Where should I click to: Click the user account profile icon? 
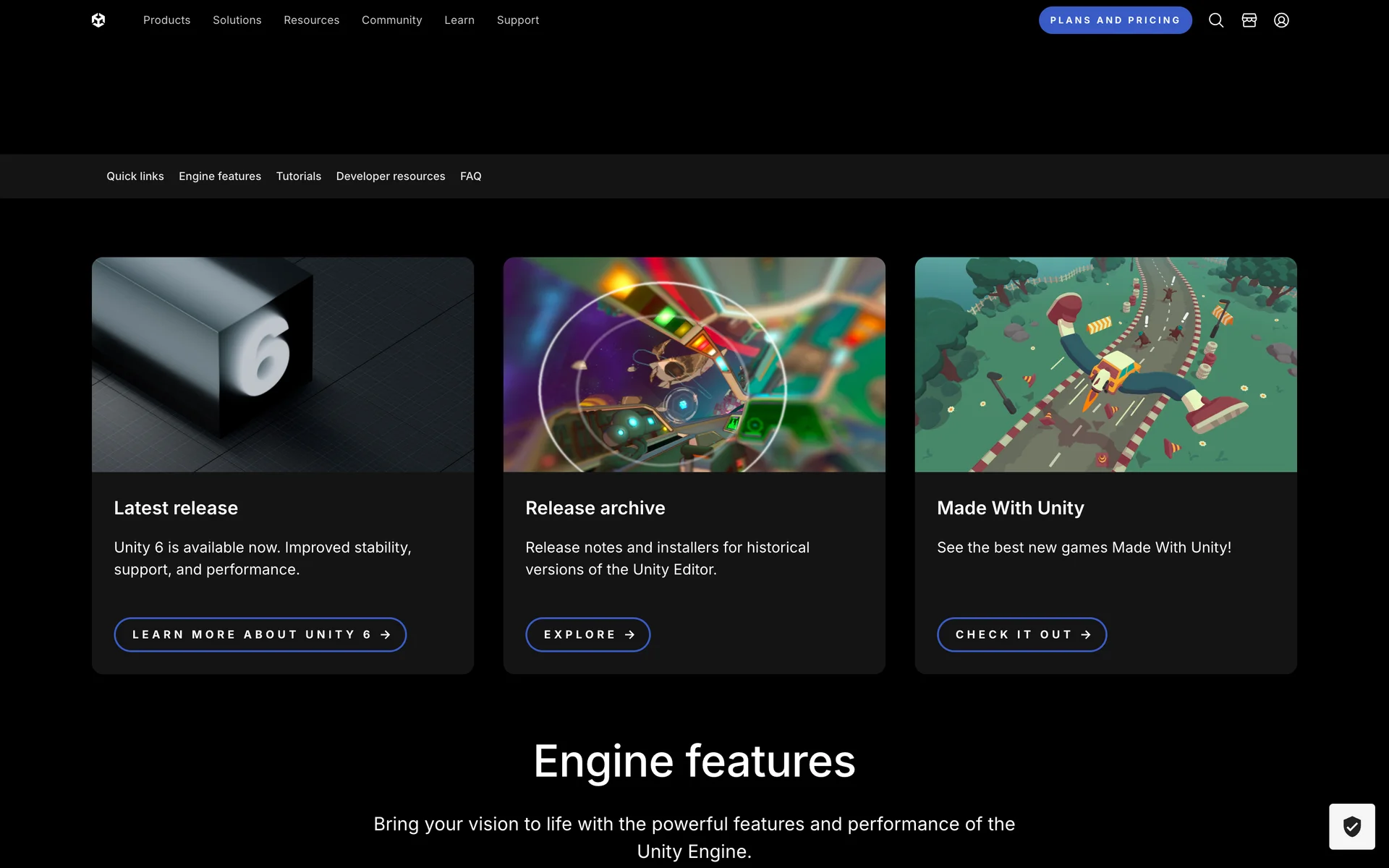coord(1281,20)
